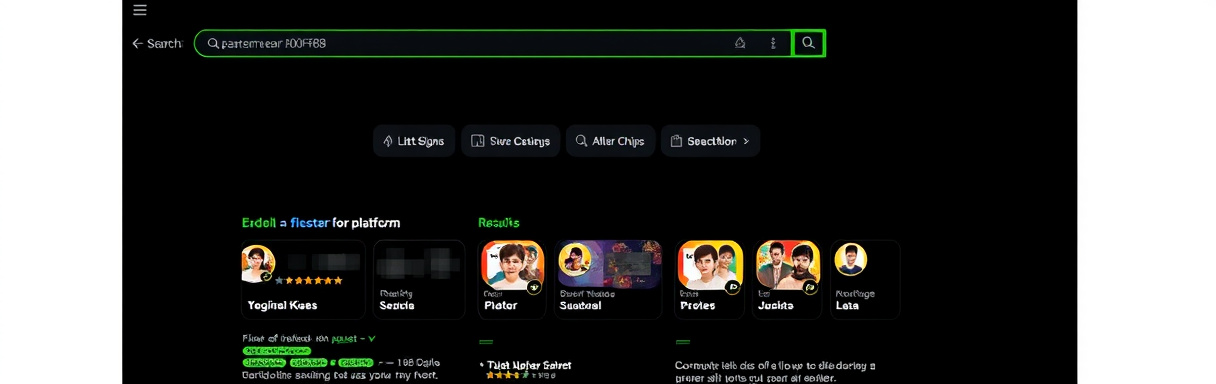Viewport: 1216px width, 384px height.
Task: Click the badge icon on Protes thumbnail
Action: pos(732,287)
